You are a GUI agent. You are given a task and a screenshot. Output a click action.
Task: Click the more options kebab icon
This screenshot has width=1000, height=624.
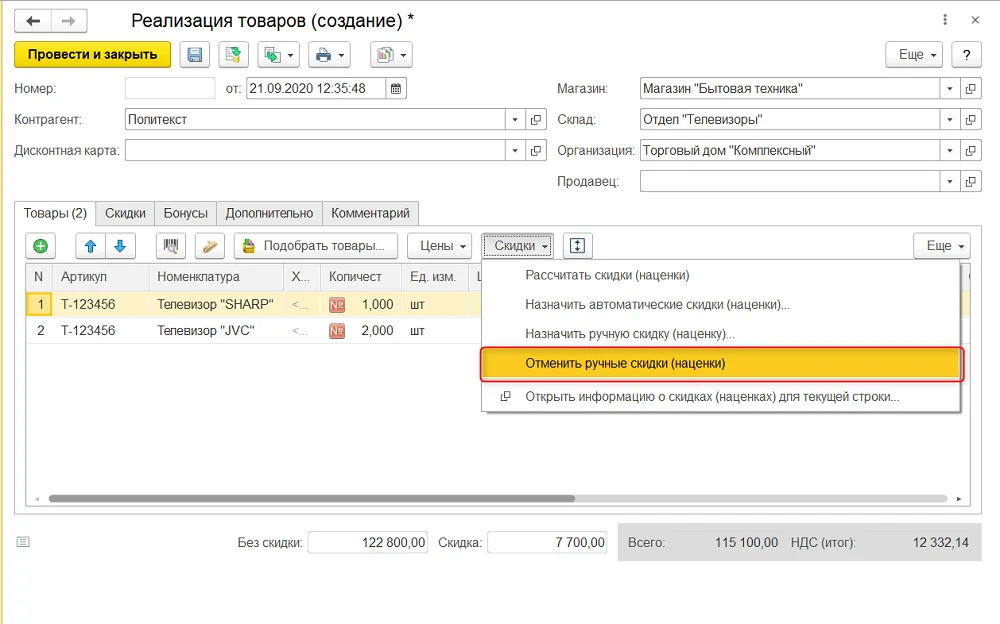click(x=945, y=20)
